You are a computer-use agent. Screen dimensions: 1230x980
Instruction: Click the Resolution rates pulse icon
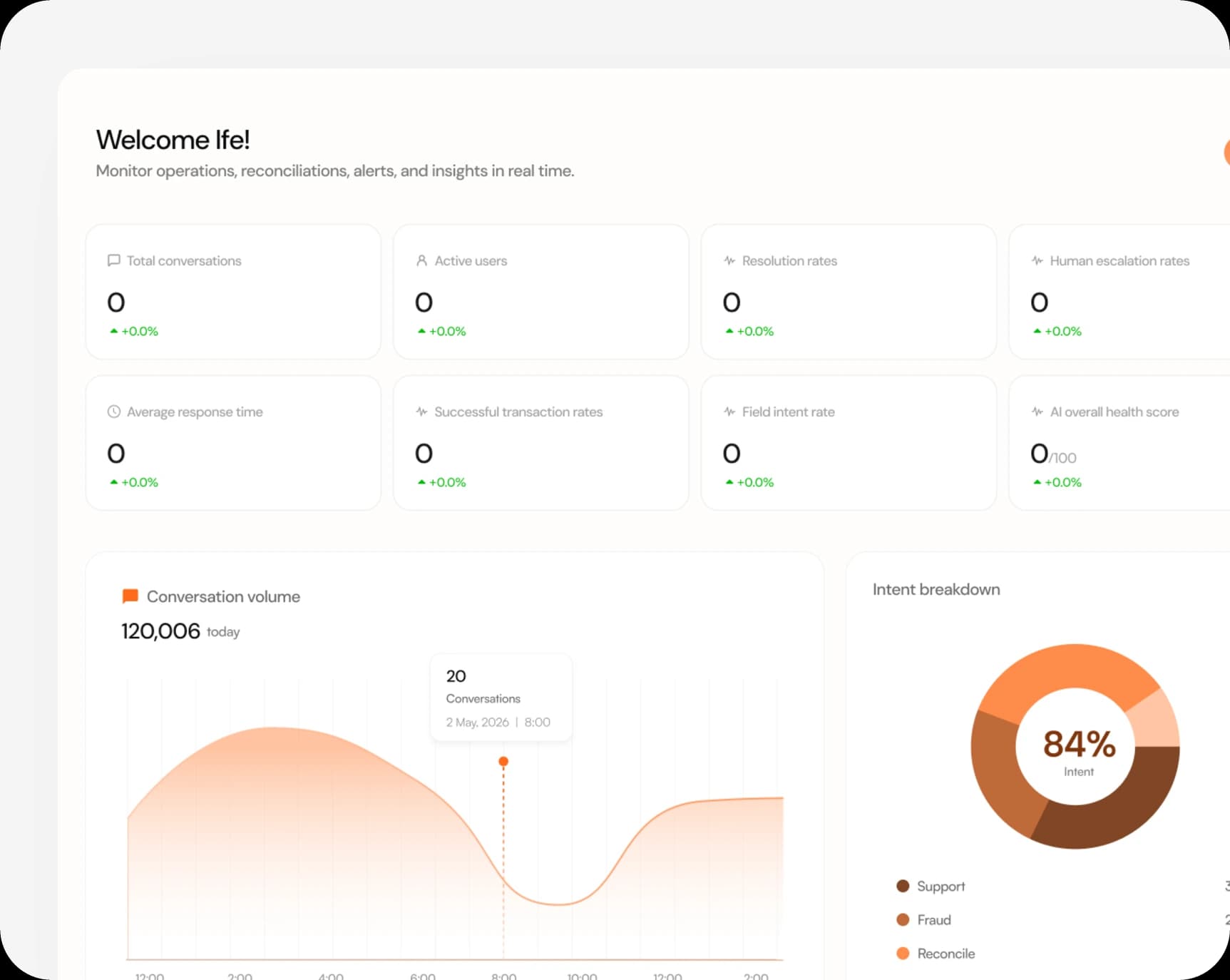729,260
